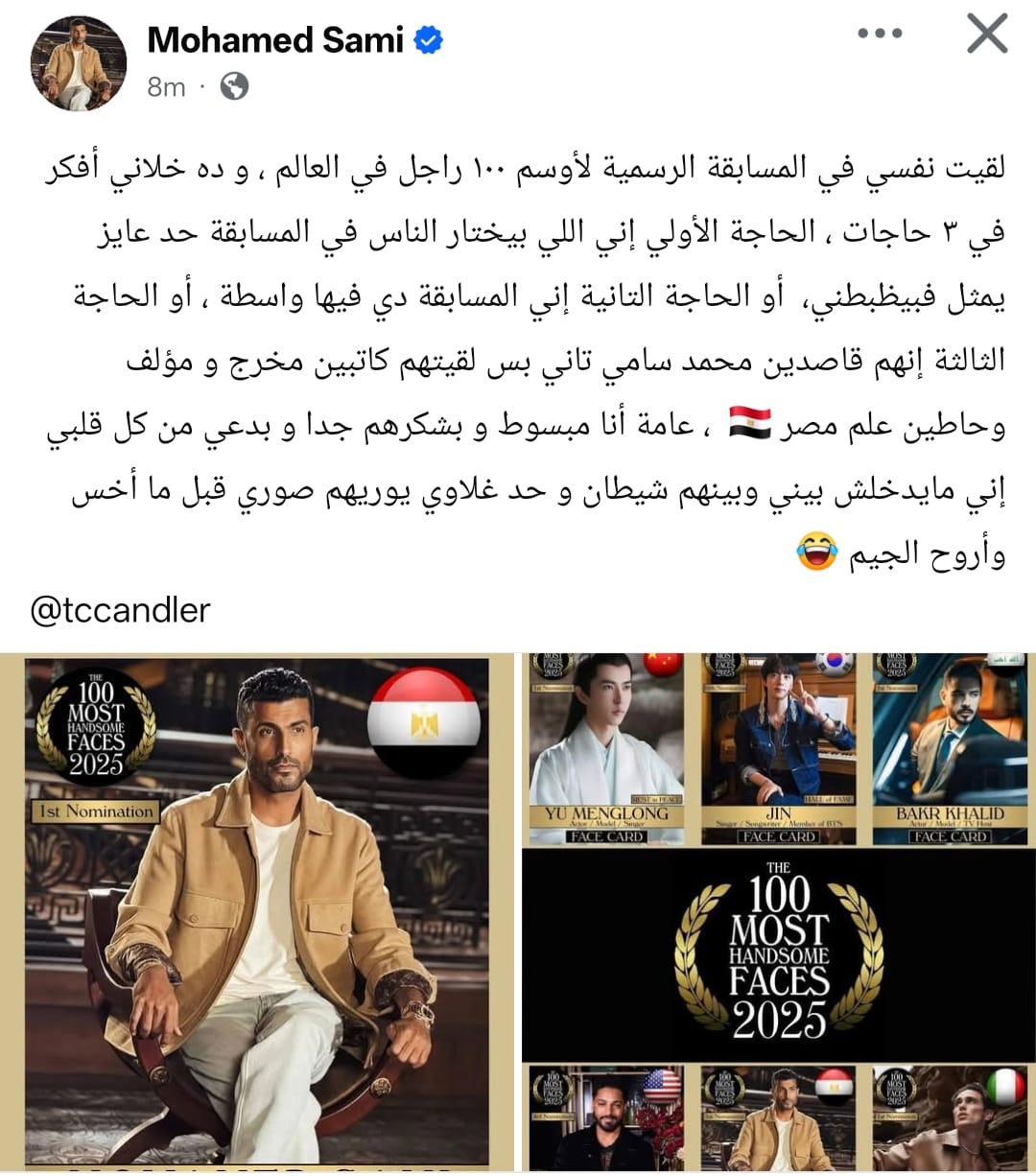The image size is (1036, 1176).
Task: Open the bottom card with the Italian flag
Action: pyautogui.click(x=950, y=1117)
